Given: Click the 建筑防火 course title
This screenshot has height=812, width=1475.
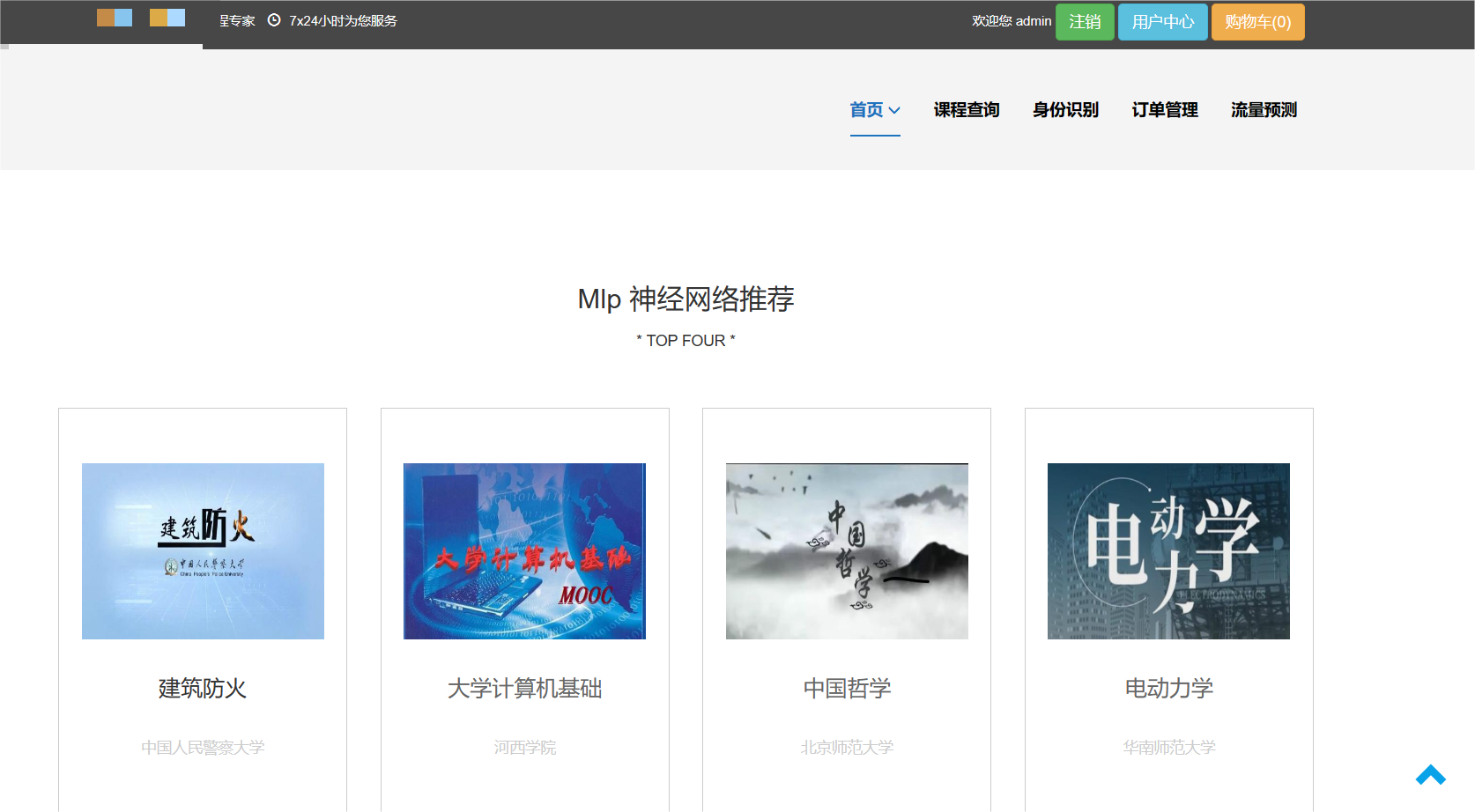Looking at the screenshot, I should (202, 690).
